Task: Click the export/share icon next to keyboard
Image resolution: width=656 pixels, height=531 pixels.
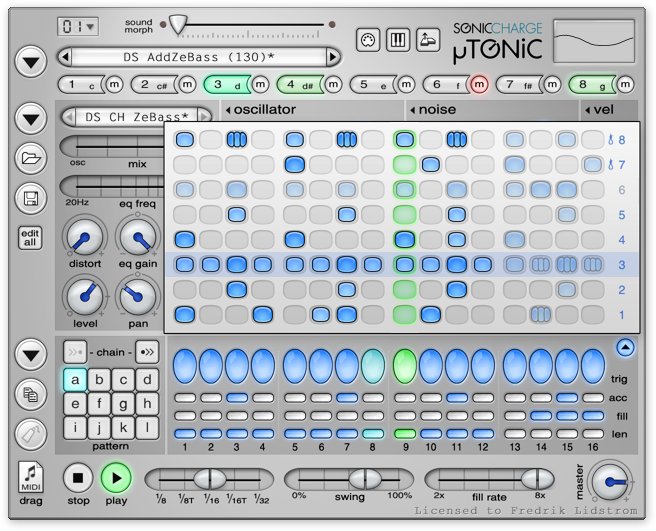Action: pos(428,40)
